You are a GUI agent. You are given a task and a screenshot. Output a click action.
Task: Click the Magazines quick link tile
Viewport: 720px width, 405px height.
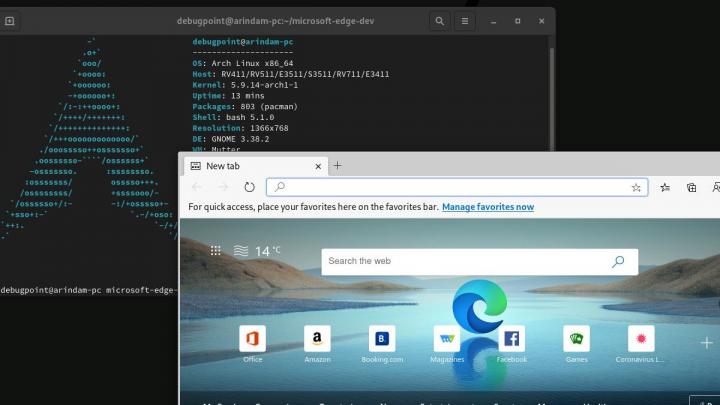tap(447, 339)
